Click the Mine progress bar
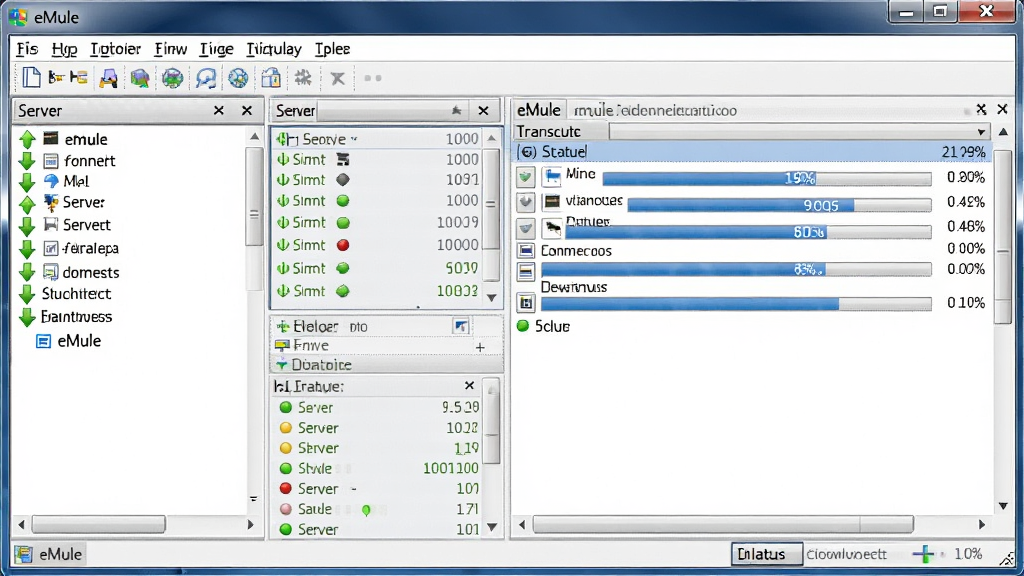This screenshot has width=1024, height=576. [x=767, y=178]
